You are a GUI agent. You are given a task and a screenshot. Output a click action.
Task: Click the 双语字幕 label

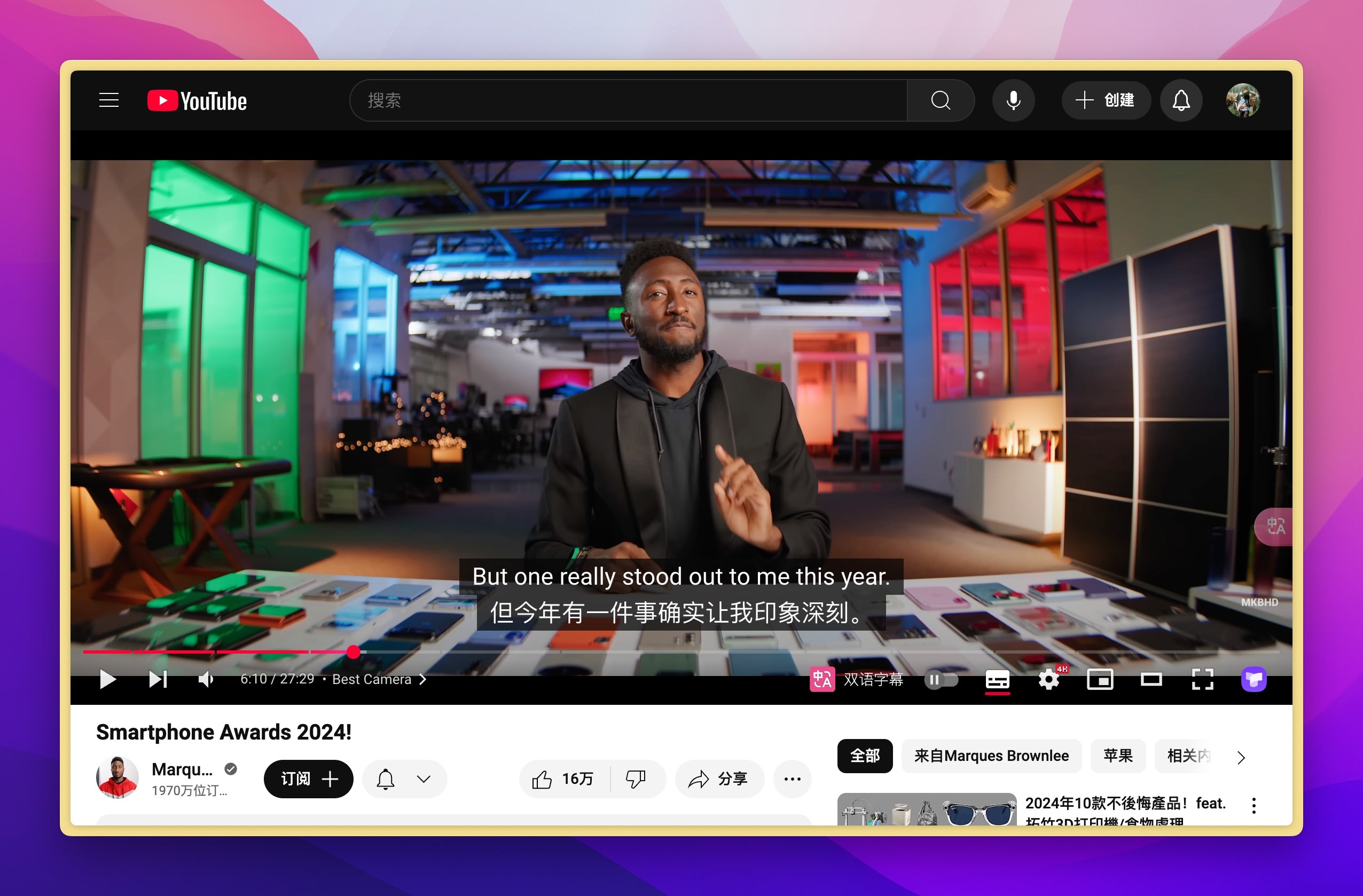pyautogui.click(x=873, y=680)
